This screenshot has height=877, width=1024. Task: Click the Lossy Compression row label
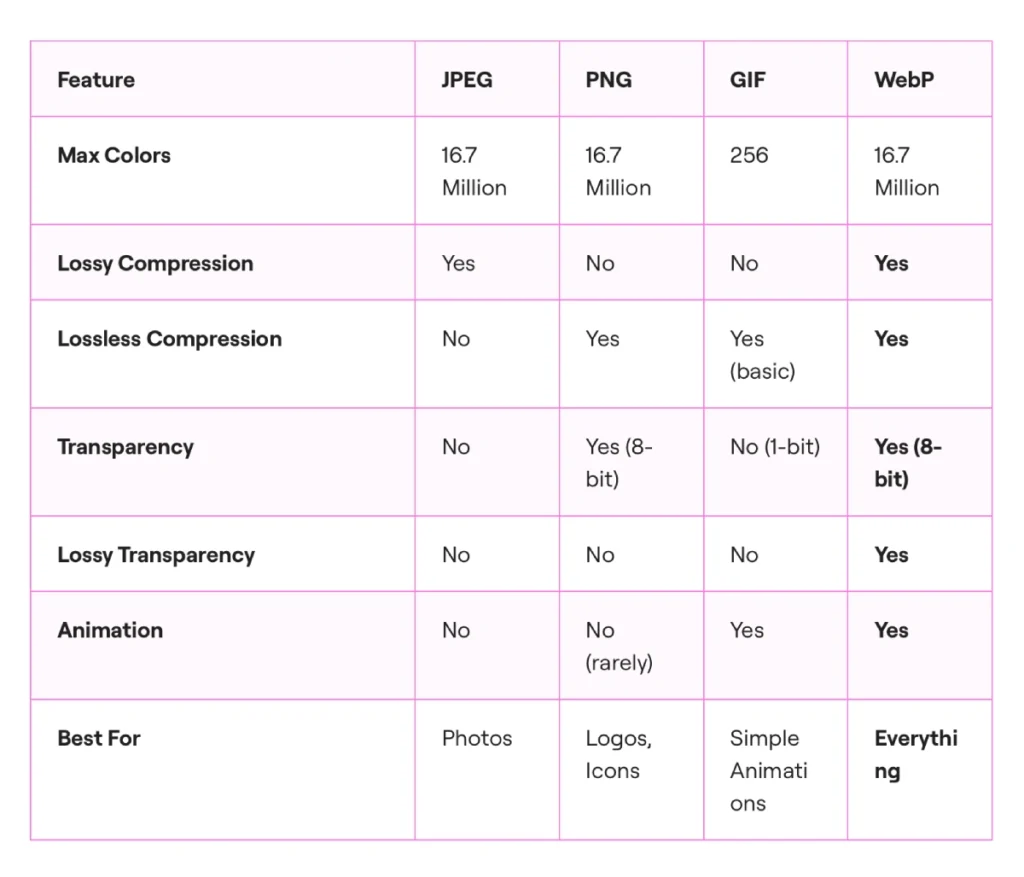(155, 264)
